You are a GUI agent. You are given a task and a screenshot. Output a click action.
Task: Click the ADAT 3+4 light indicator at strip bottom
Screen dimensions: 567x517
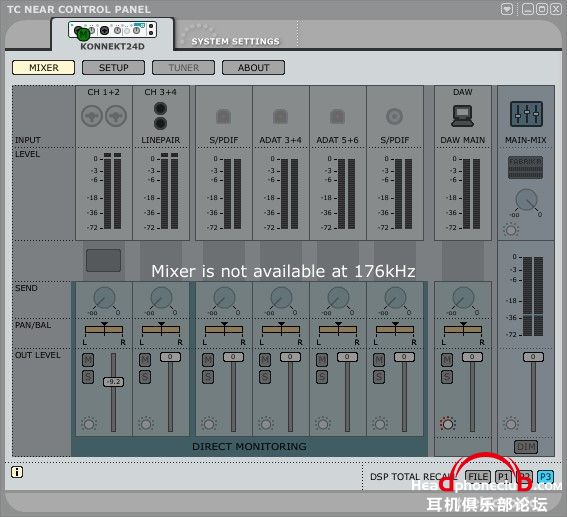(266, 424)
